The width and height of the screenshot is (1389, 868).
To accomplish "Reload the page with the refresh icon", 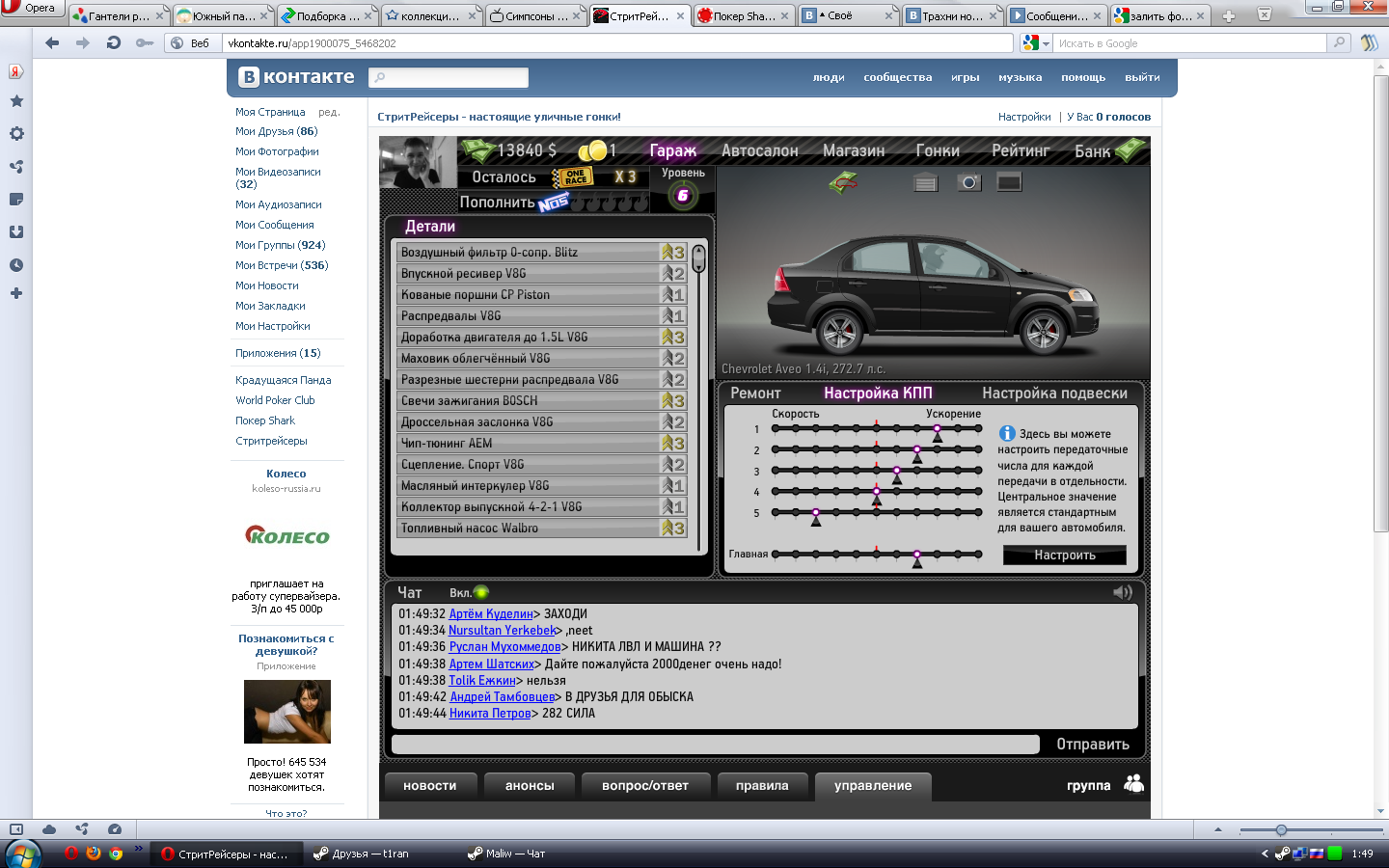I will tap(113, 42).
